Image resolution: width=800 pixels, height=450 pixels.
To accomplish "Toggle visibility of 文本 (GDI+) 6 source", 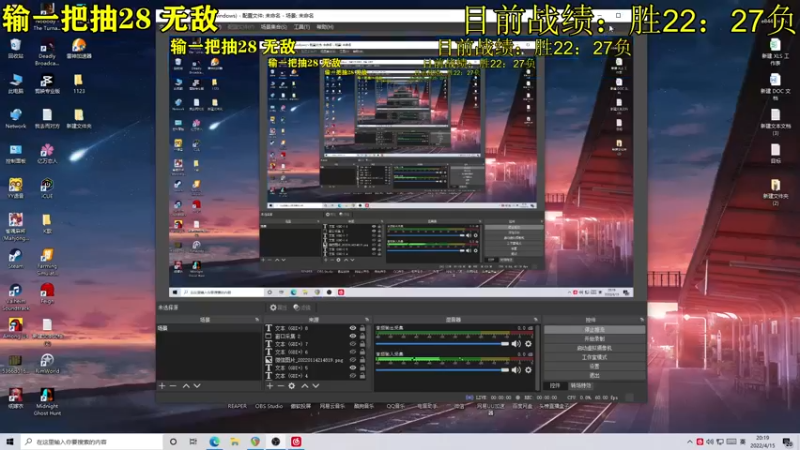I will point(353,352).
